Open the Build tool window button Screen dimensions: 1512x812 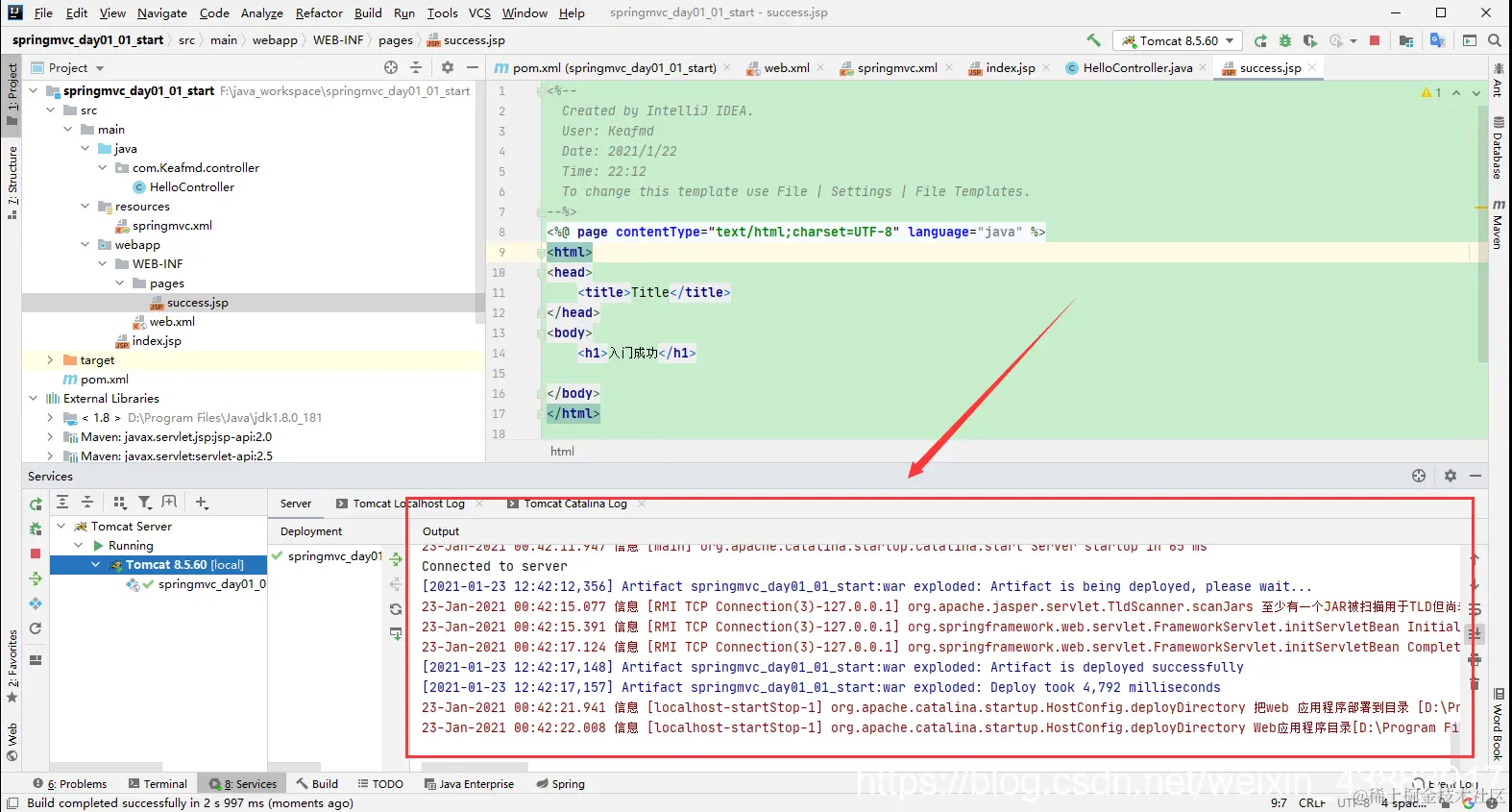317,784
